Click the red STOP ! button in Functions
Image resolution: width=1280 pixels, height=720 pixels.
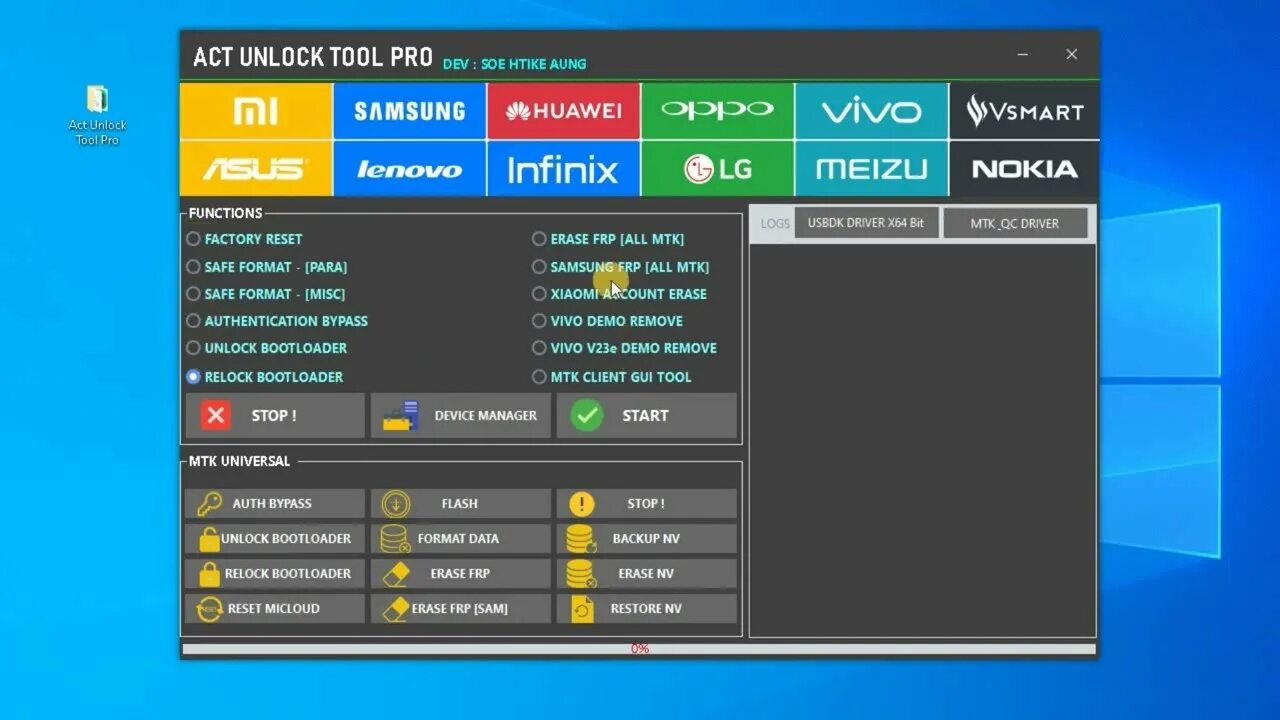point(275,415)
